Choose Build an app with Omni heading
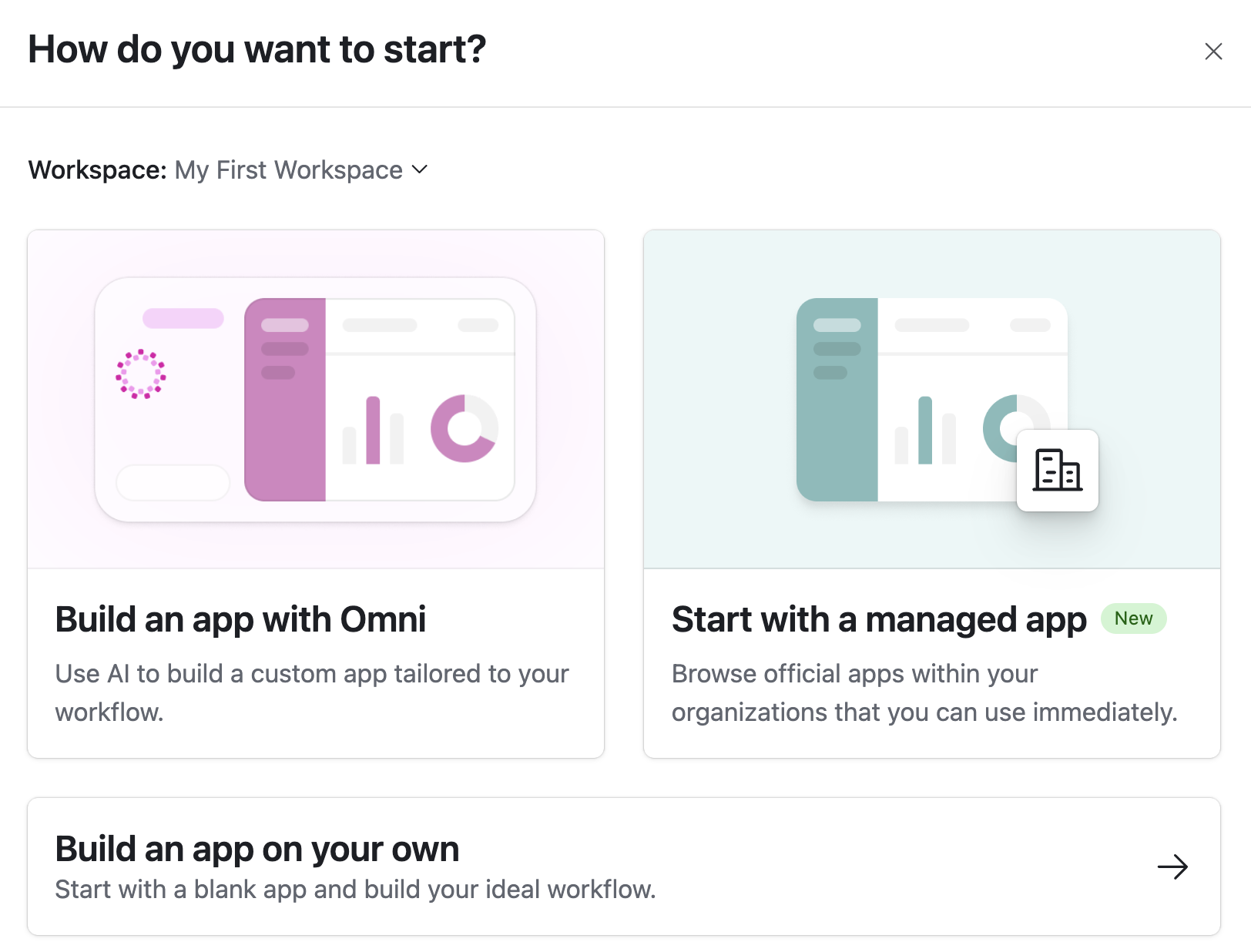The width and height of the screenshot is (1251, 952). pos(240,619)
